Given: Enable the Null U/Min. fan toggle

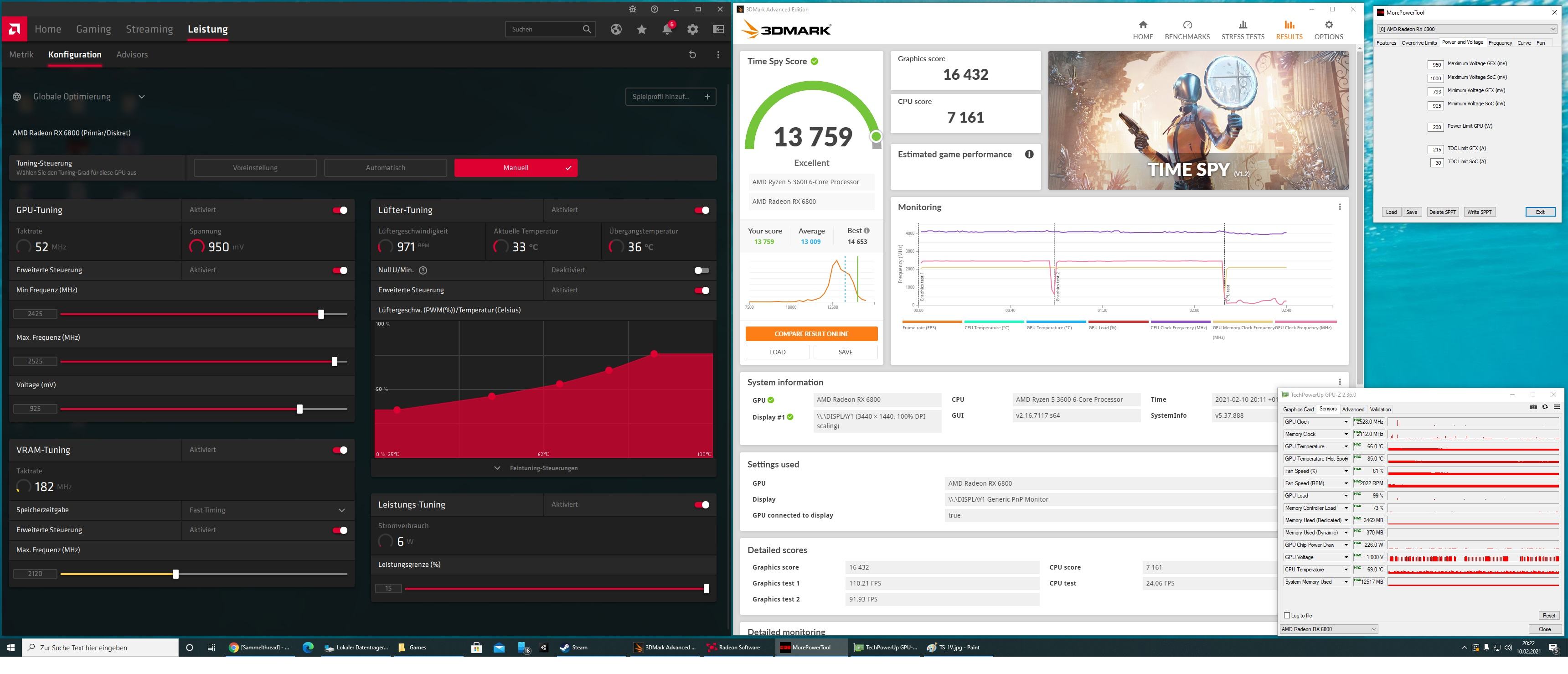Looking at the screenshot, I should tap(701, 270).
